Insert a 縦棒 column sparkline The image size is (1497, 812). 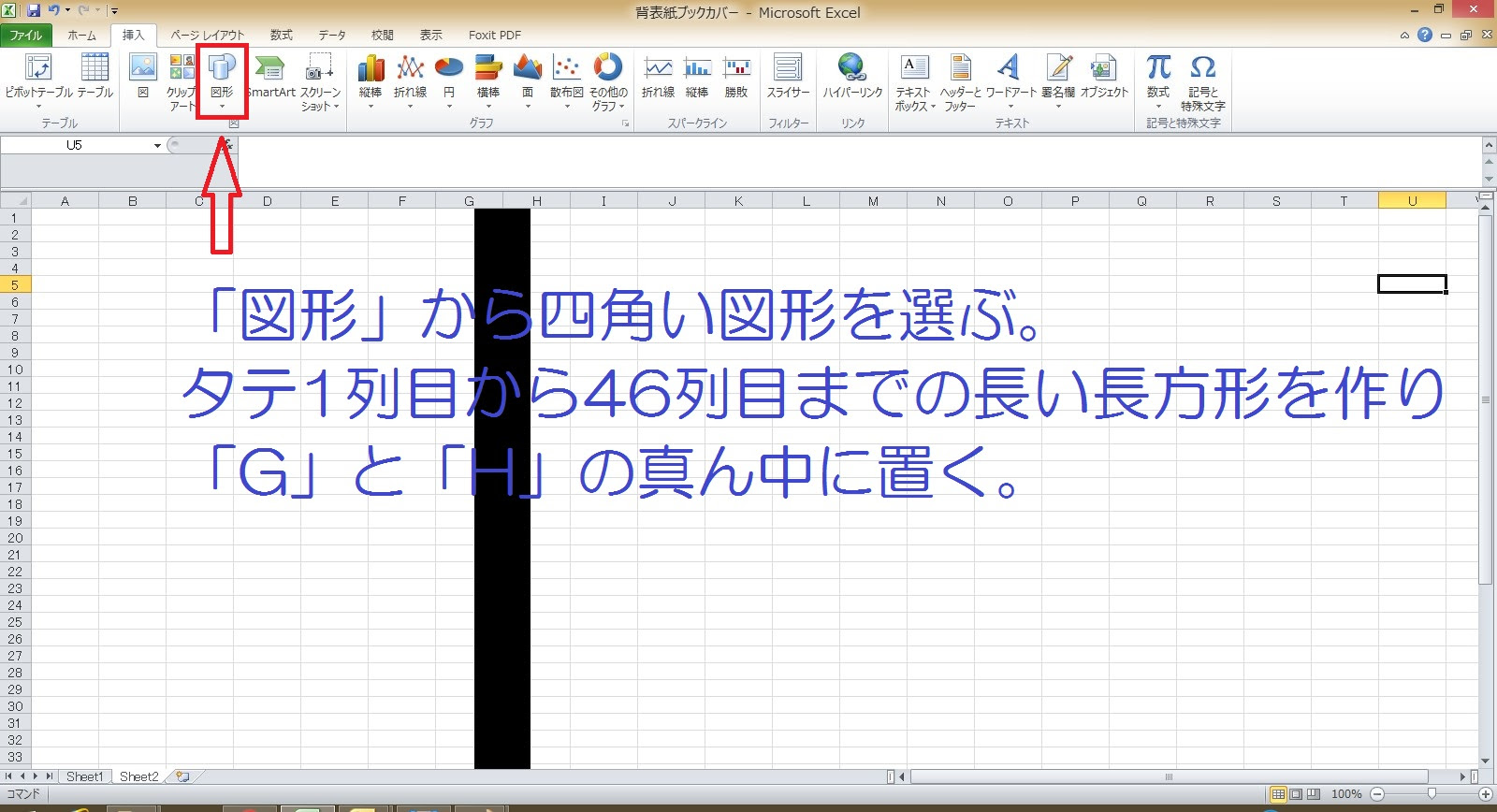click(x=697, y=77)
